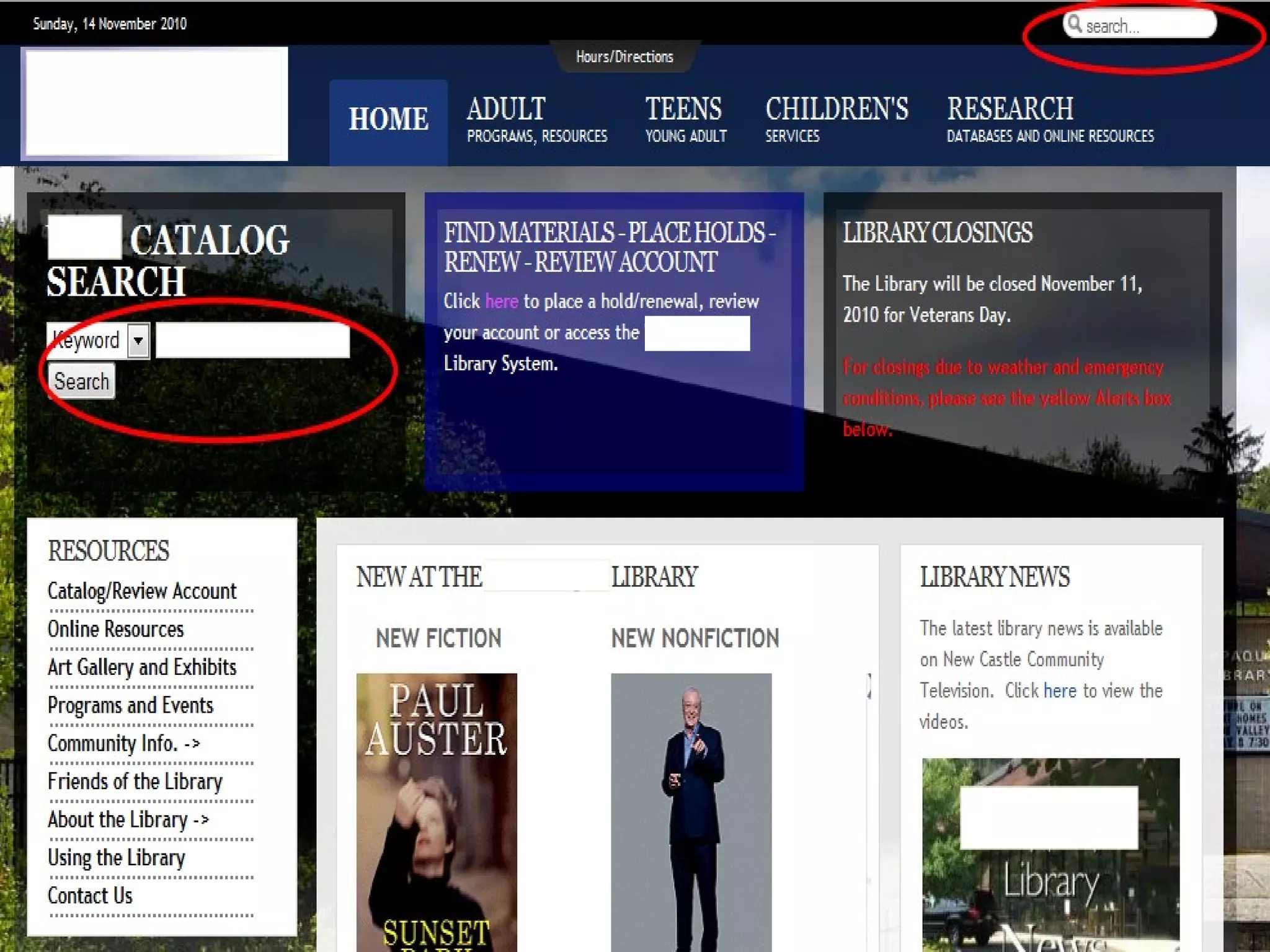
Task: Open the Library News video thumbnail
Action: (x=1050, y=855)
